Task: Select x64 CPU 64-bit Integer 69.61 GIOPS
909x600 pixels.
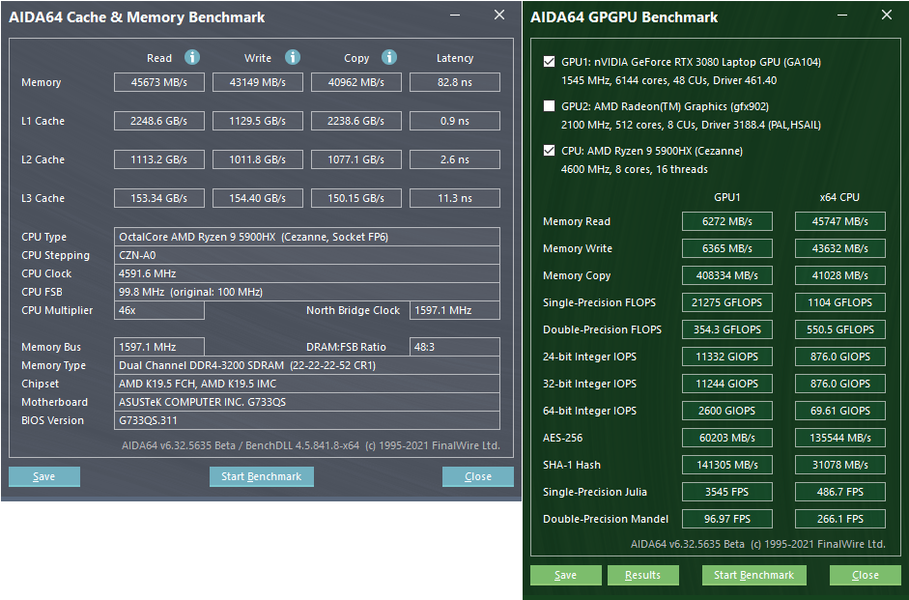Action: (840, 410)
